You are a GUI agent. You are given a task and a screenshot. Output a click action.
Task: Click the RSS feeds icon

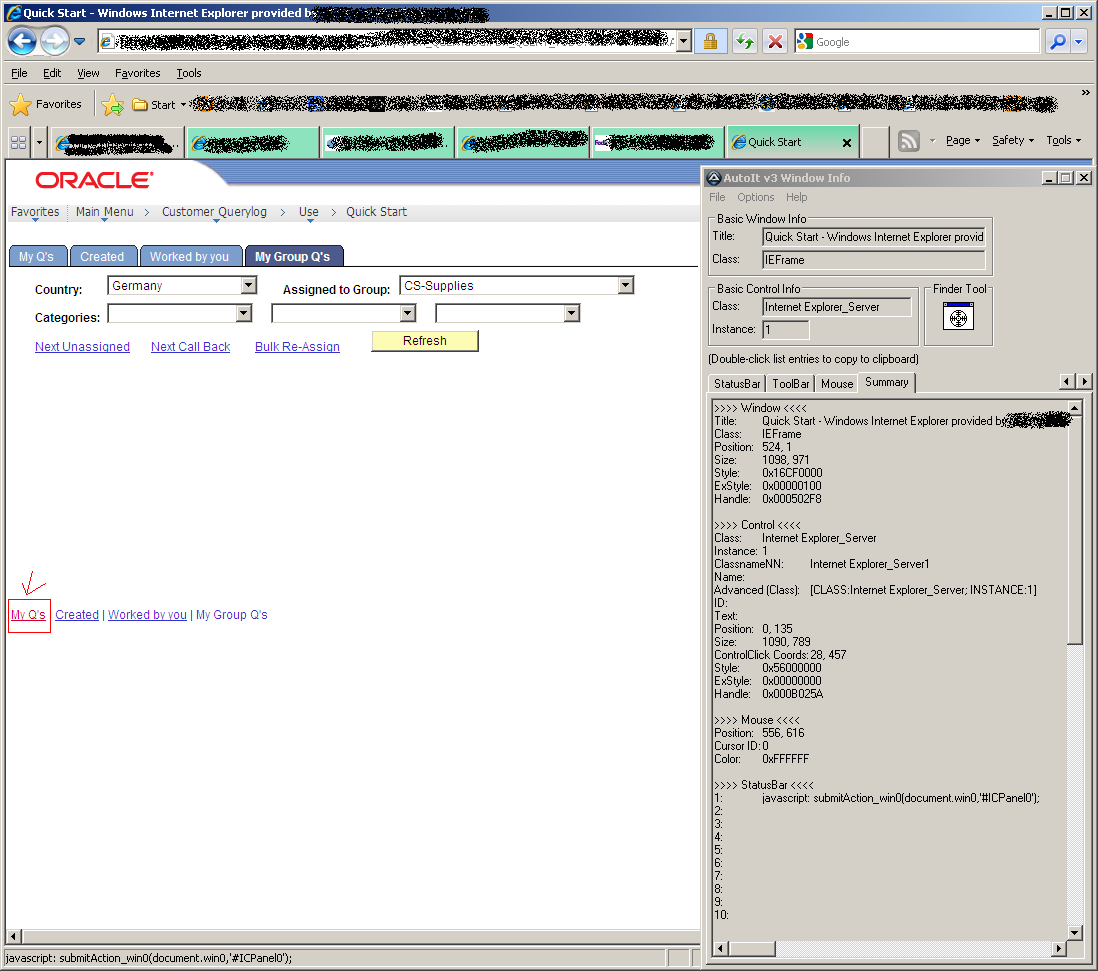tap(908, 141)
